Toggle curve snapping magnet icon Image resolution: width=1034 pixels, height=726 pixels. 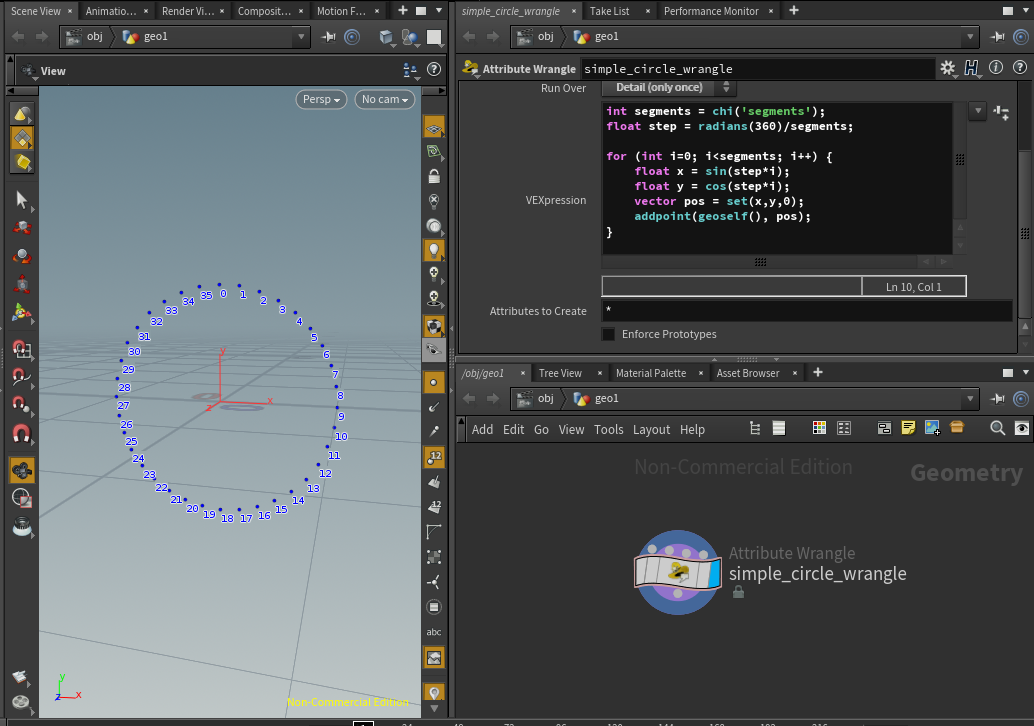tap(22, 377)
